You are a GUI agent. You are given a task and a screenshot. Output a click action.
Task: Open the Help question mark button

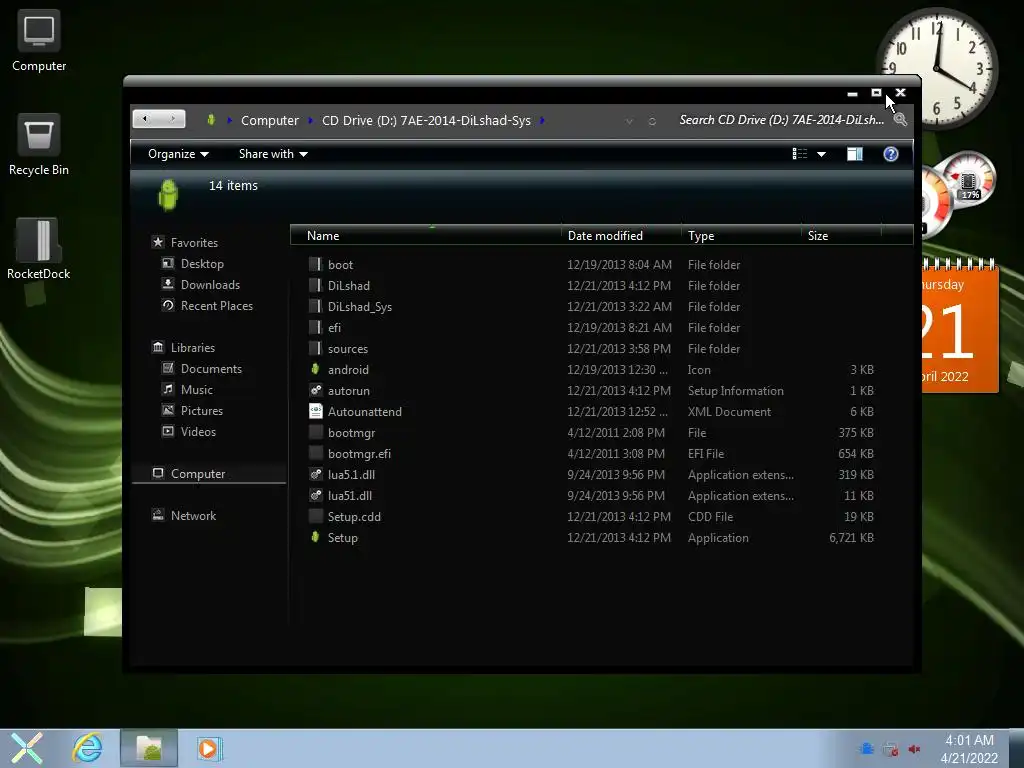pyautogui.click(x=891, y=154)
